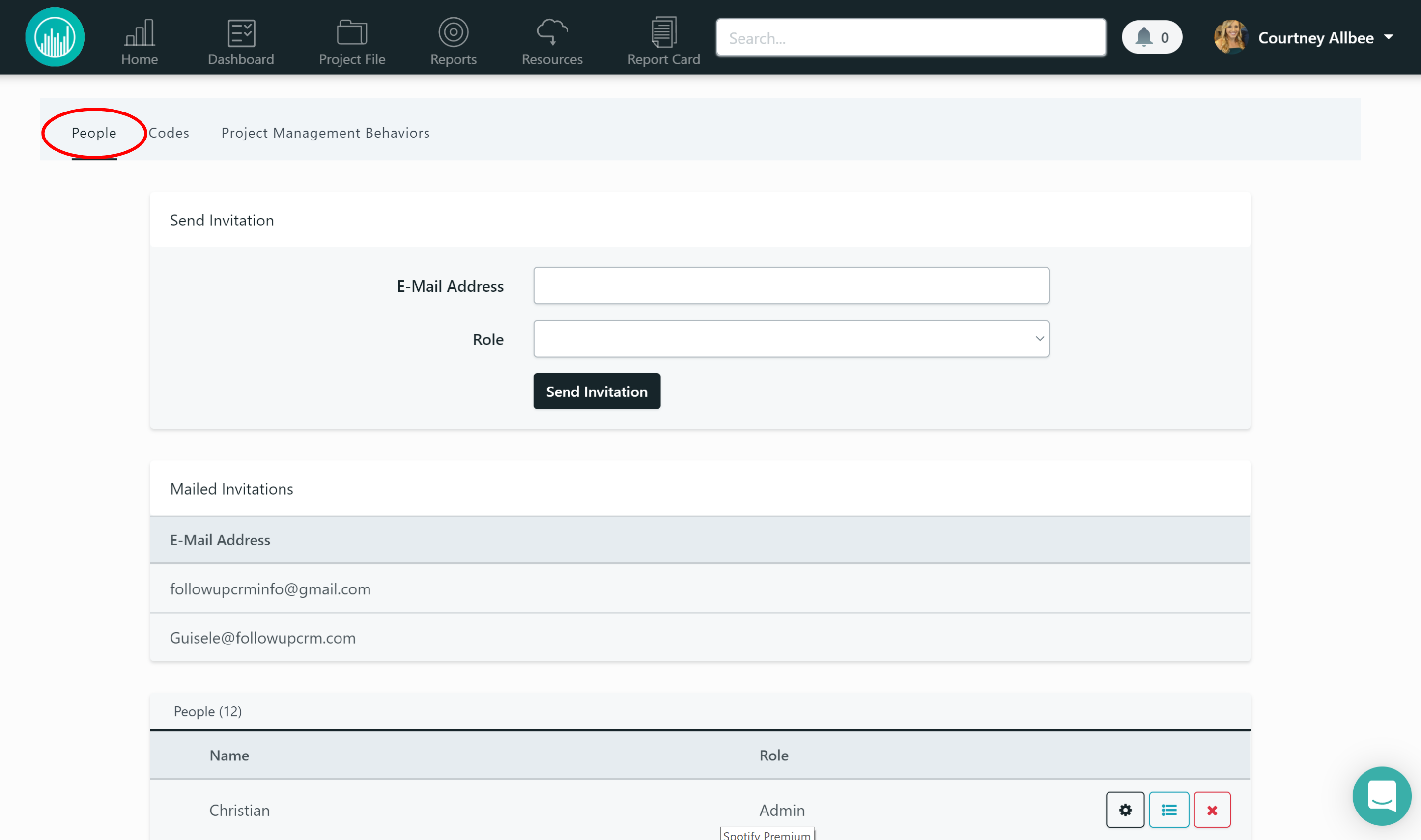
Task: Open Christian's list details button
Action: click(1169, 810)
